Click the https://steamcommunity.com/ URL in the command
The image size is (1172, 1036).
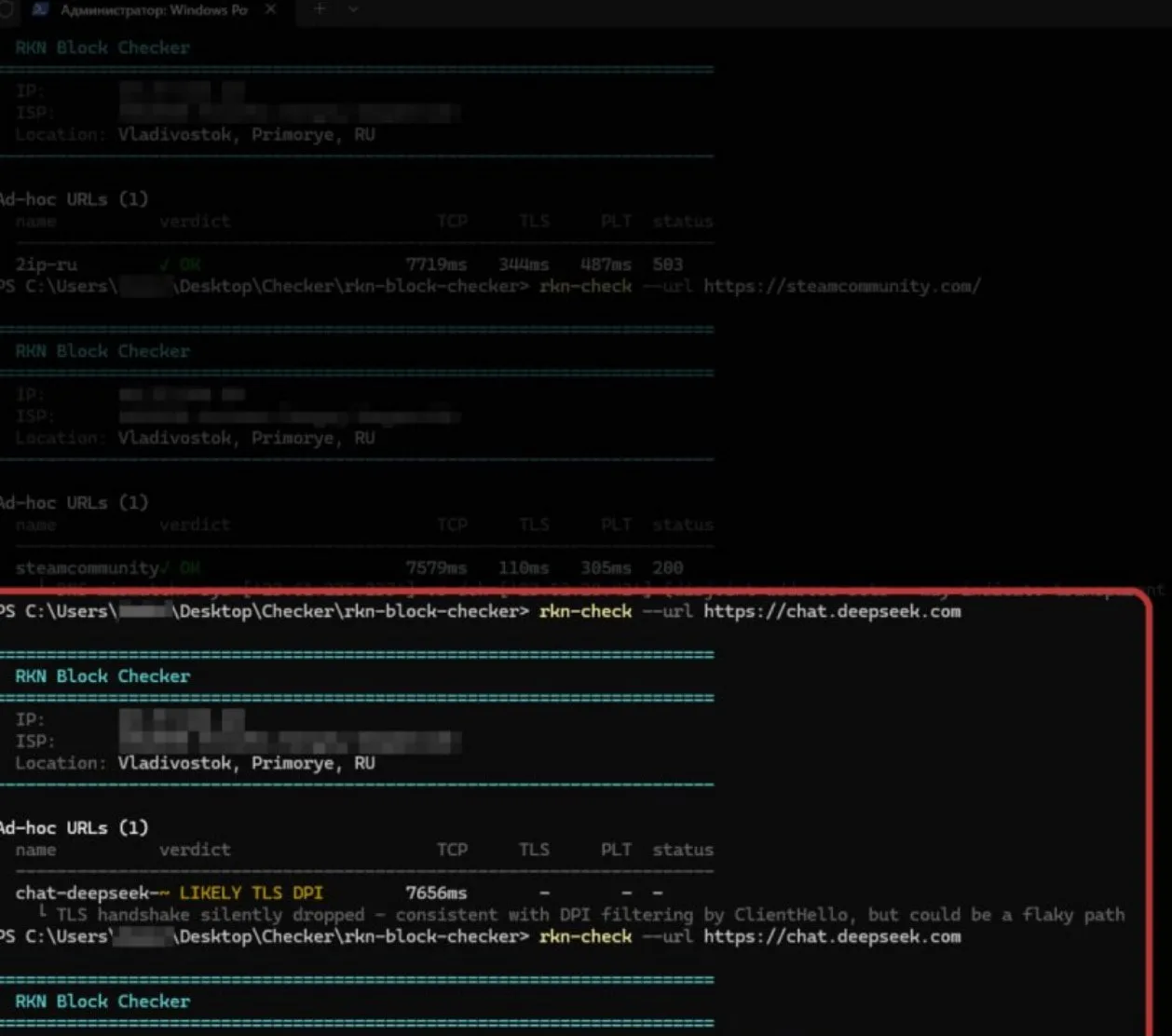coord(841,286)
